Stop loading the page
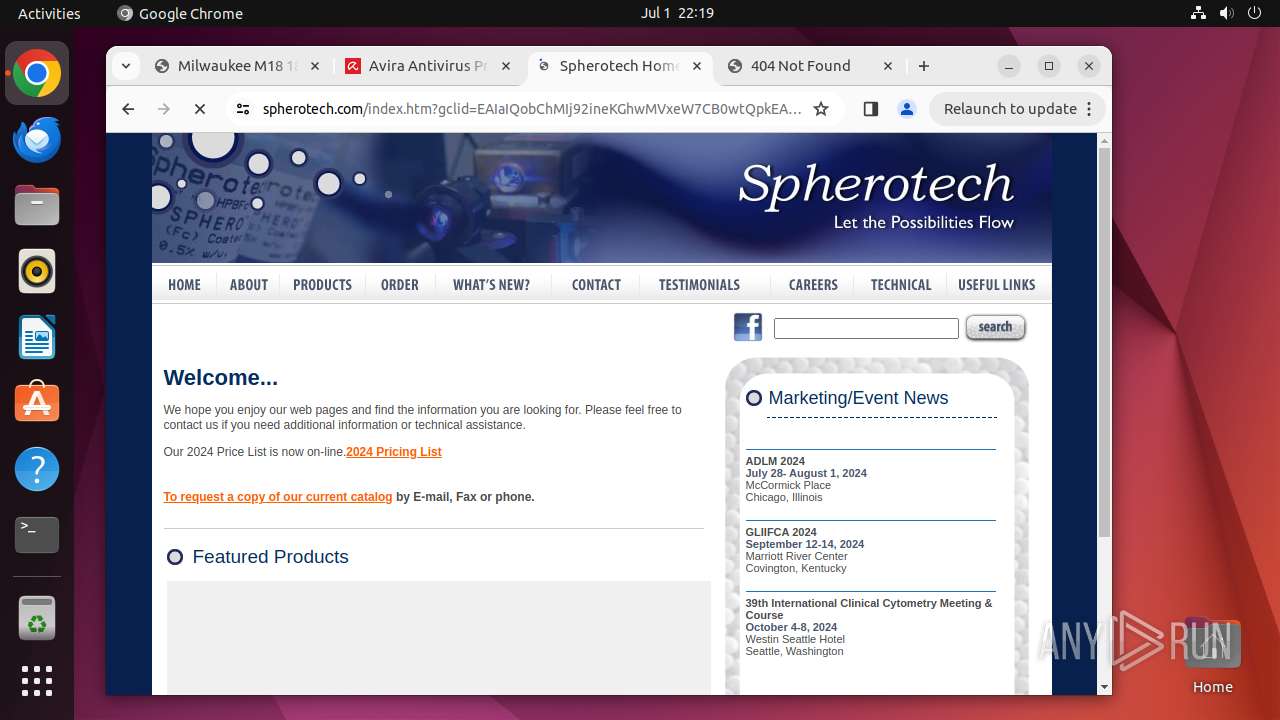Viewport: 1280px width, 720px height. 200,109
